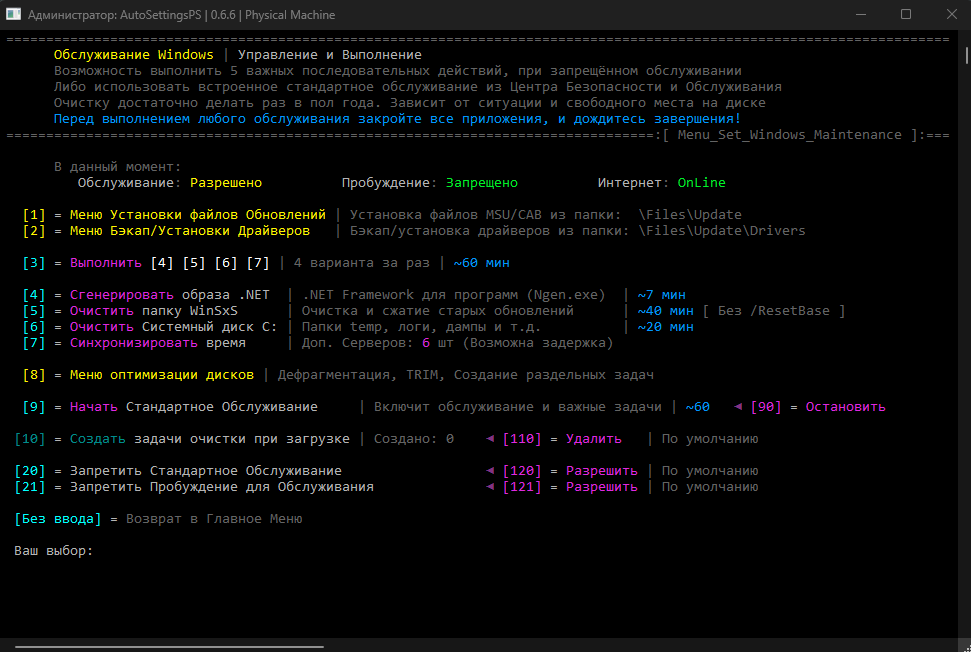The image size is (971, 652).
Task: Maximize the AutoSettingsPS console window
Action: coord(905,15)
